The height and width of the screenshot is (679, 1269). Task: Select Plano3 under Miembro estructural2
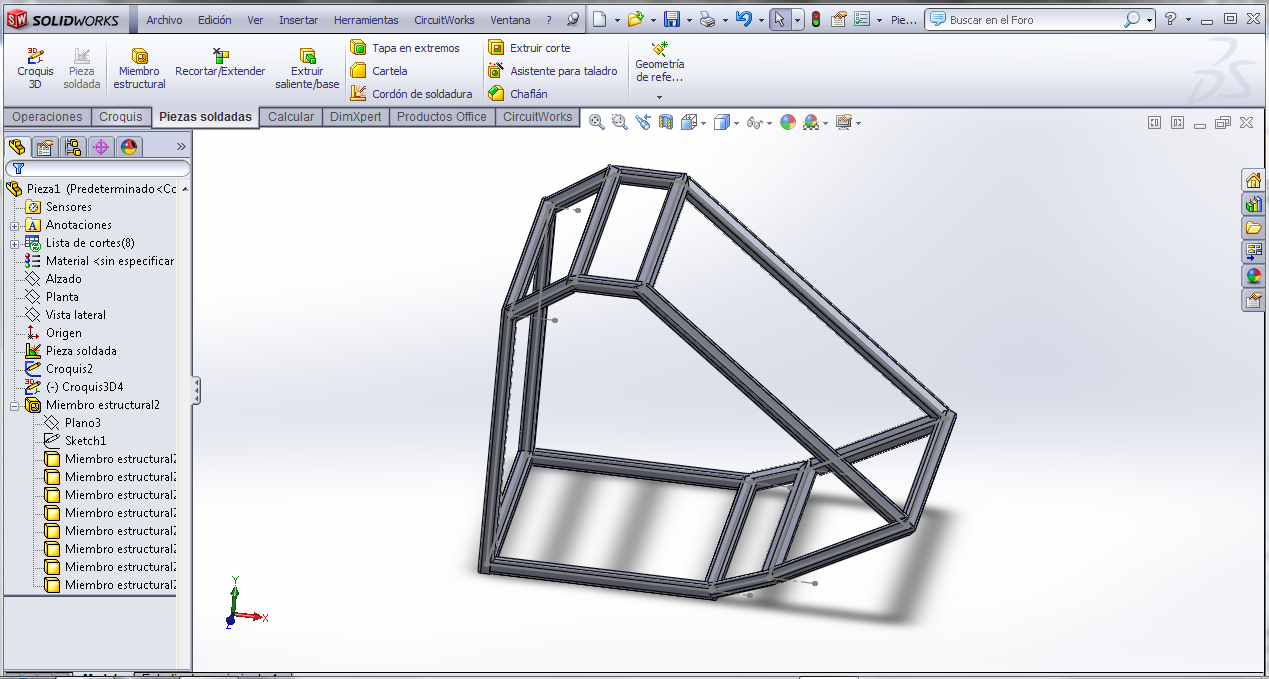(x=82, y=423)
